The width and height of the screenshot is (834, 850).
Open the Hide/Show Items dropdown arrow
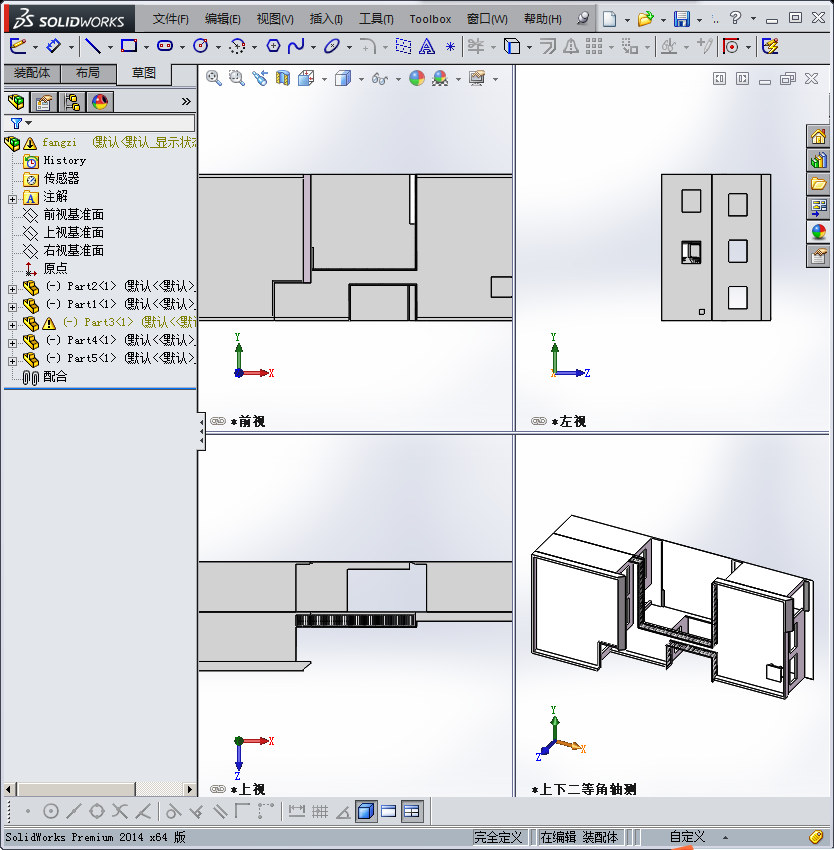click(x=398, y=80)
